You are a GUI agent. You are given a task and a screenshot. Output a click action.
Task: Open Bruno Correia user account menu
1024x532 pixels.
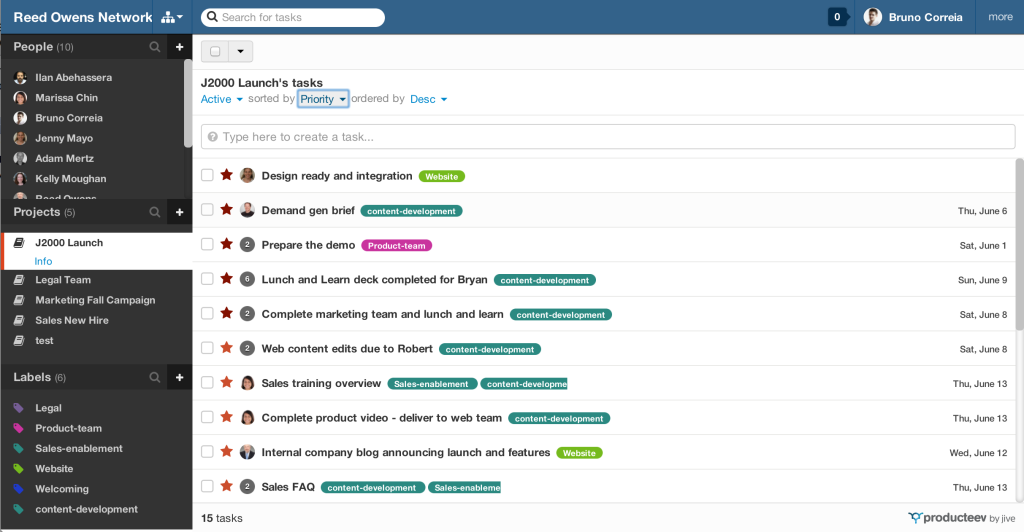[x=913, y=17]
